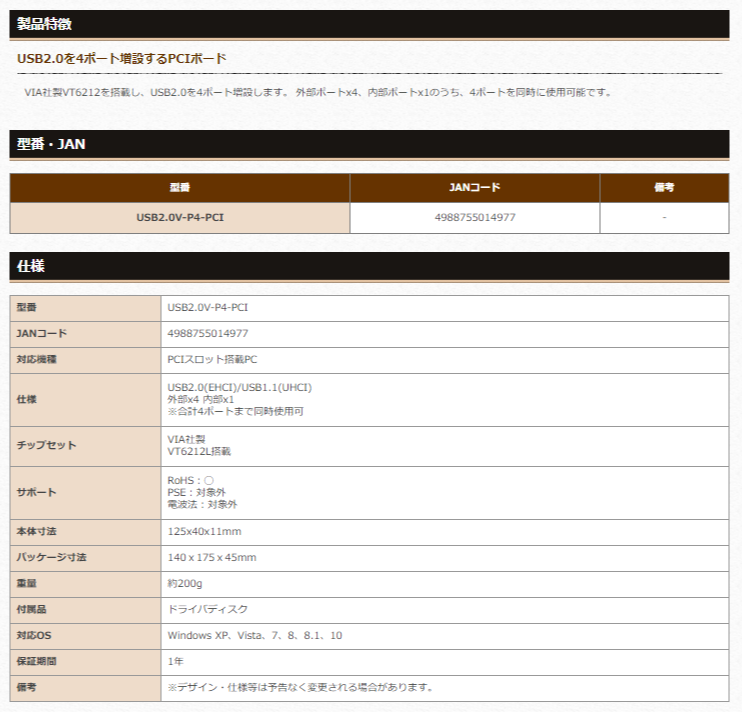Click the 保証期間 row label
Image resolution: width=742 pixels, height=712 pixels.
(37, 661)
